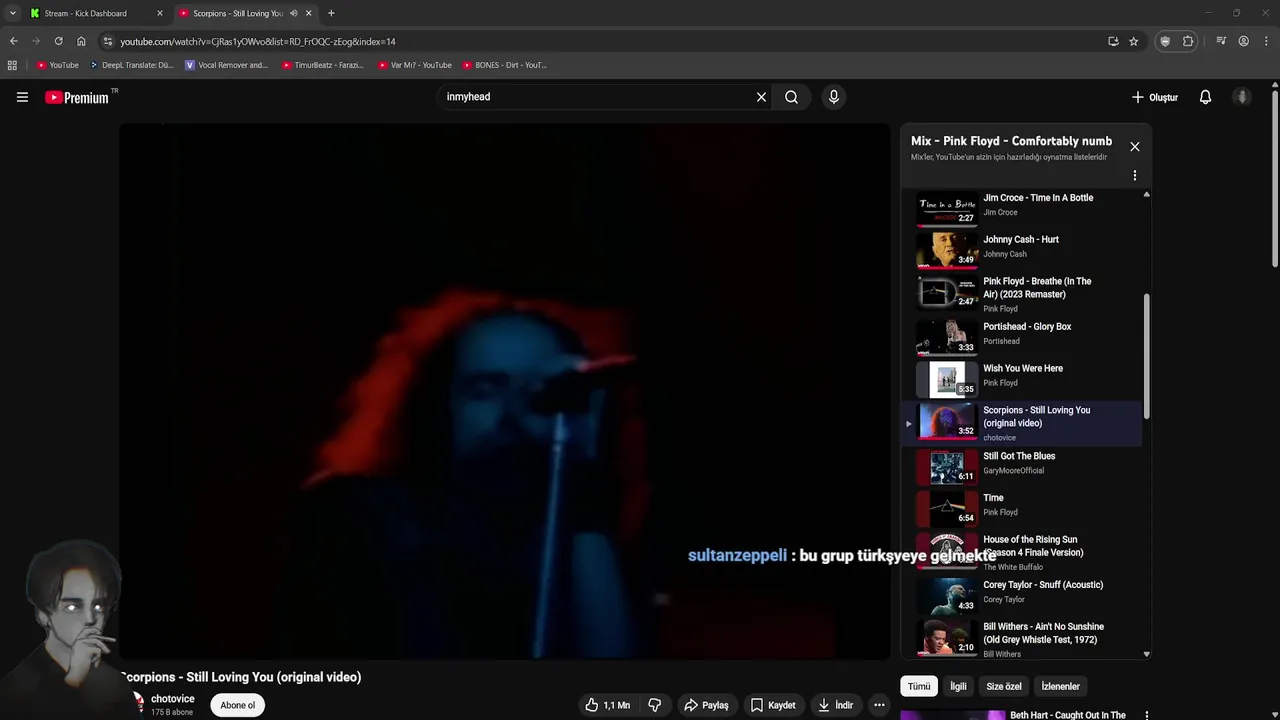1280x720 pixels.
Task: Open the chotovice channel name link
Action: coord(173,699)
